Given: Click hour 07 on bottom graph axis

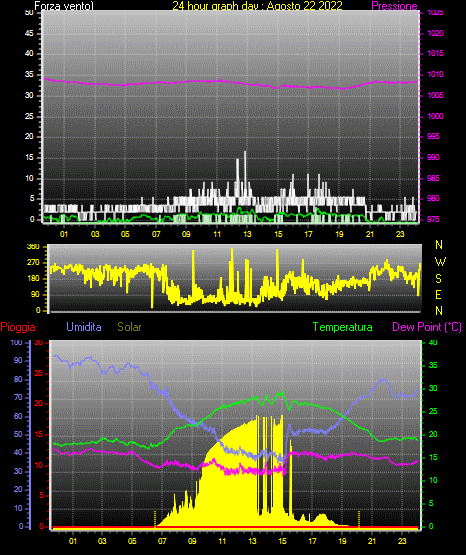Looking at the screenshot, I should pyautogui.click(x=162, y=541).
